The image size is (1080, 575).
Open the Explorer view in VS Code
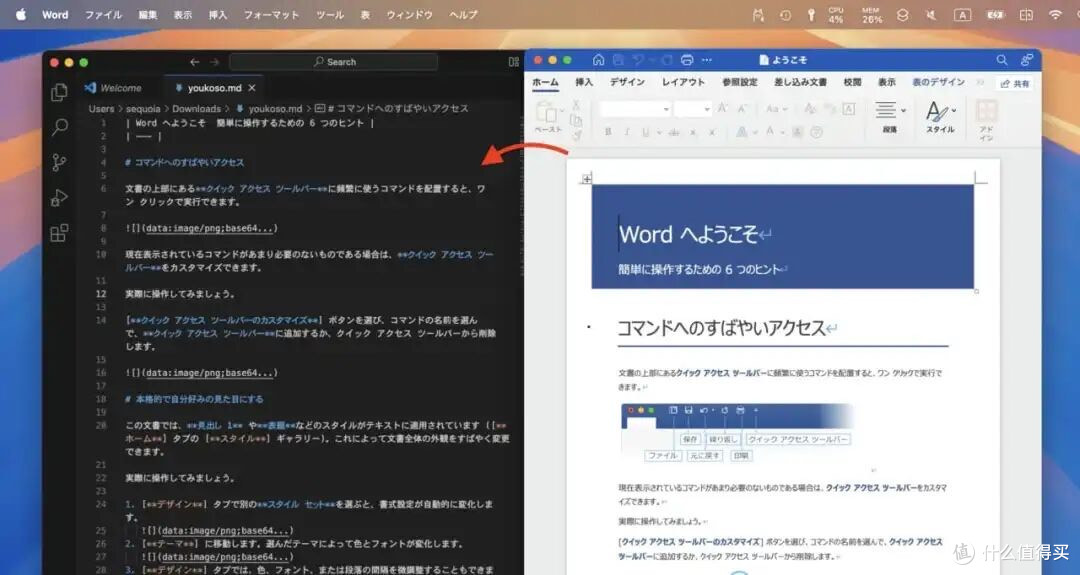(x=60, y=92)
